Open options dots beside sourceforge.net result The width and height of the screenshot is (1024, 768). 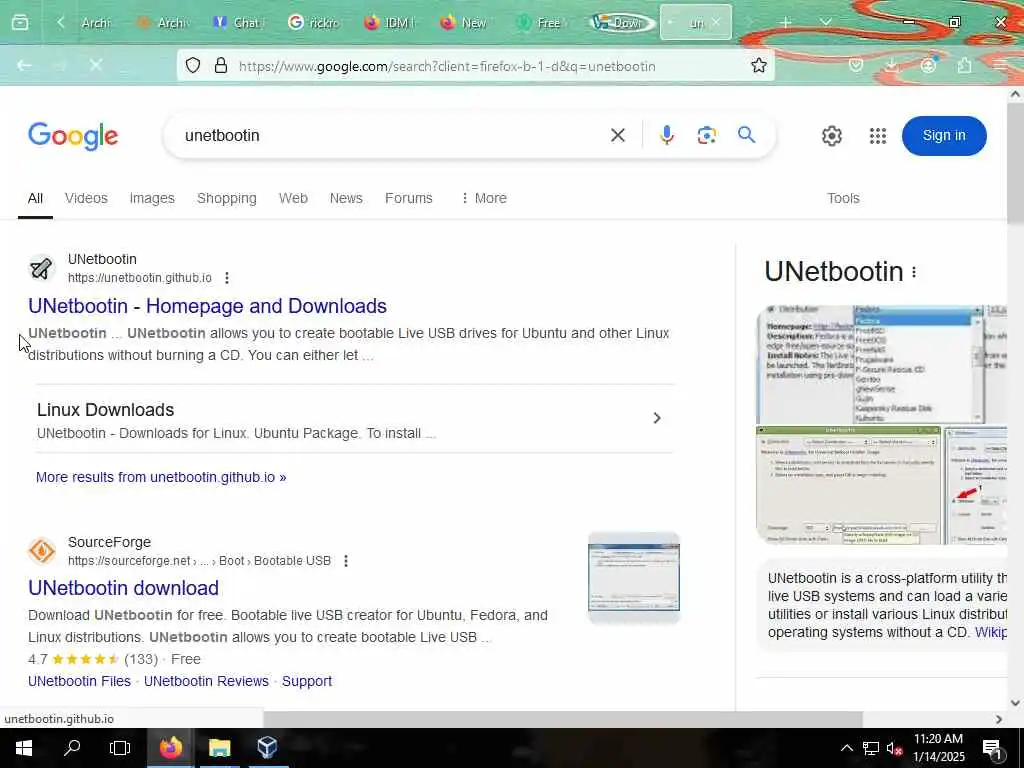[x=346, y=561]
